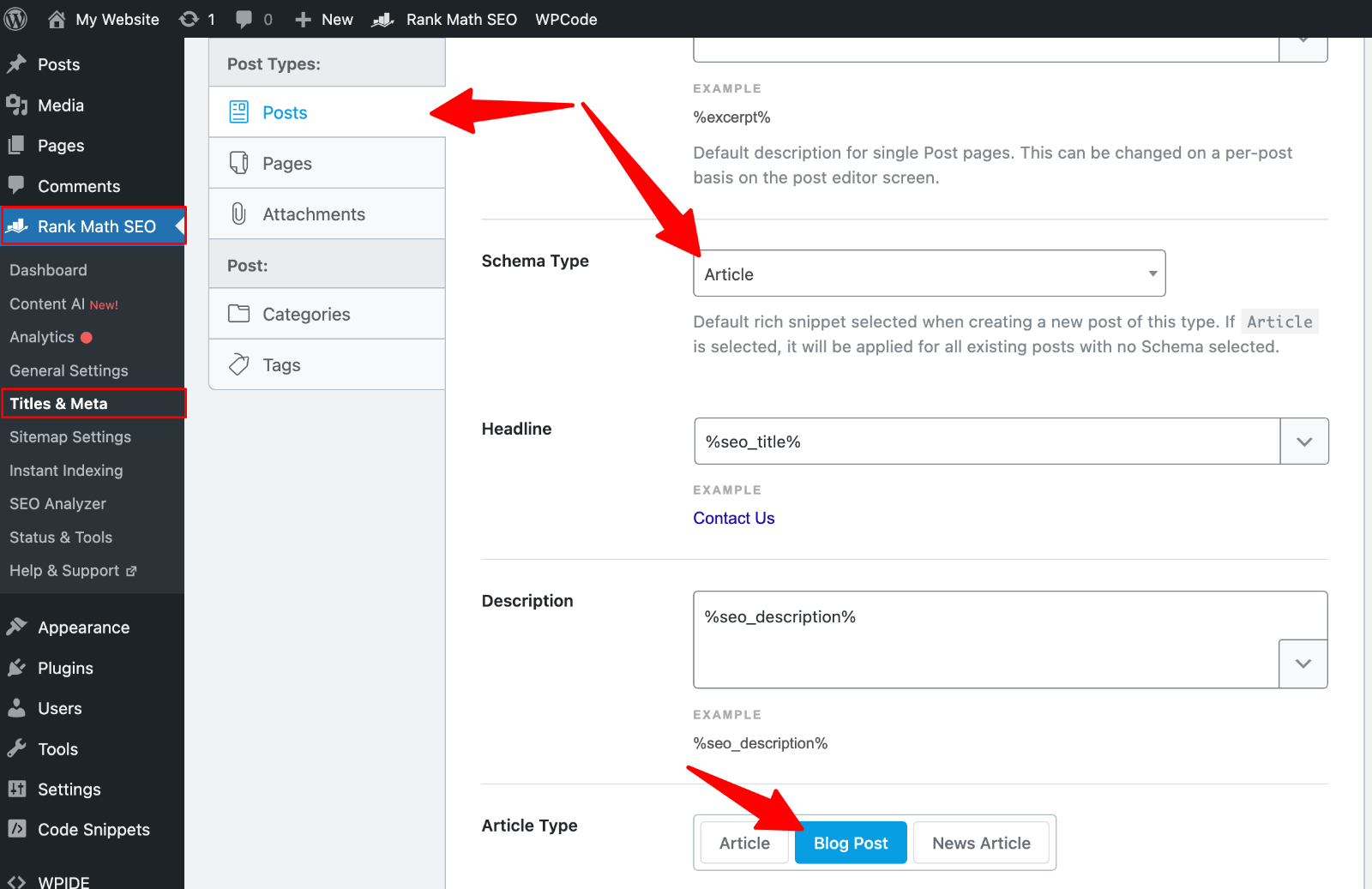
Task: Follow the Contact Us example link
Action: pos(733,518)
